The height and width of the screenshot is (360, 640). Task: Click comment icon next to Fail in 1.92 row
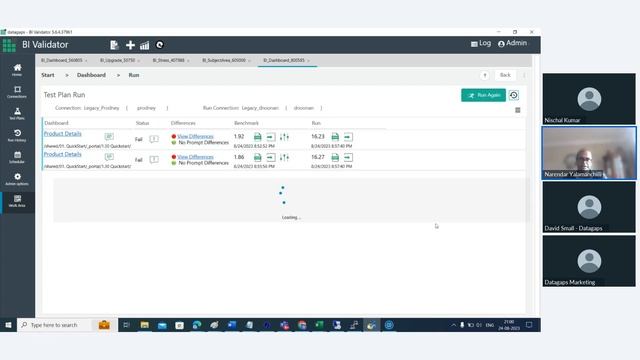click(154, 139)
